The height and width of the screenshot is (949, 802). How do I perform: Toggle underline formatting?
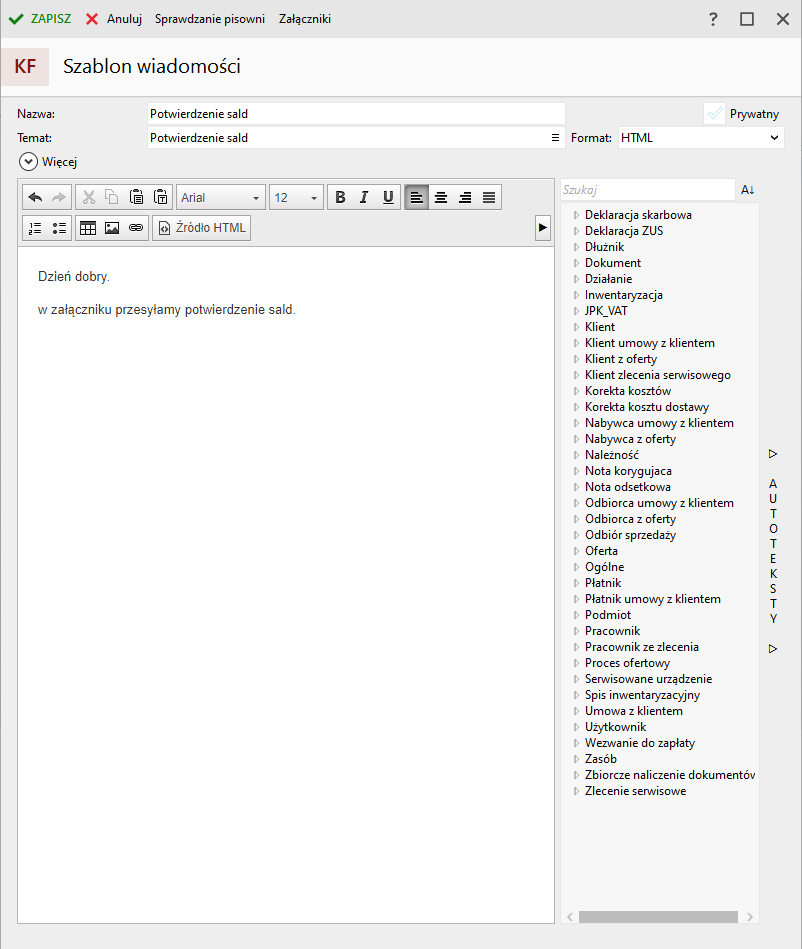coord(388,197)
